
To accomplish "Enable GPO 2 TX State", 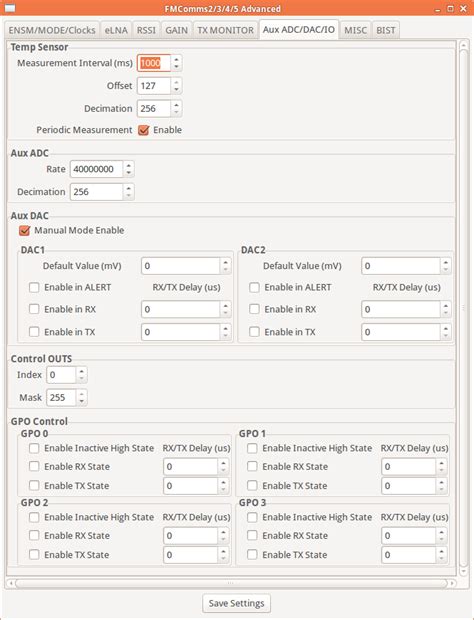I will click(34, 555).
